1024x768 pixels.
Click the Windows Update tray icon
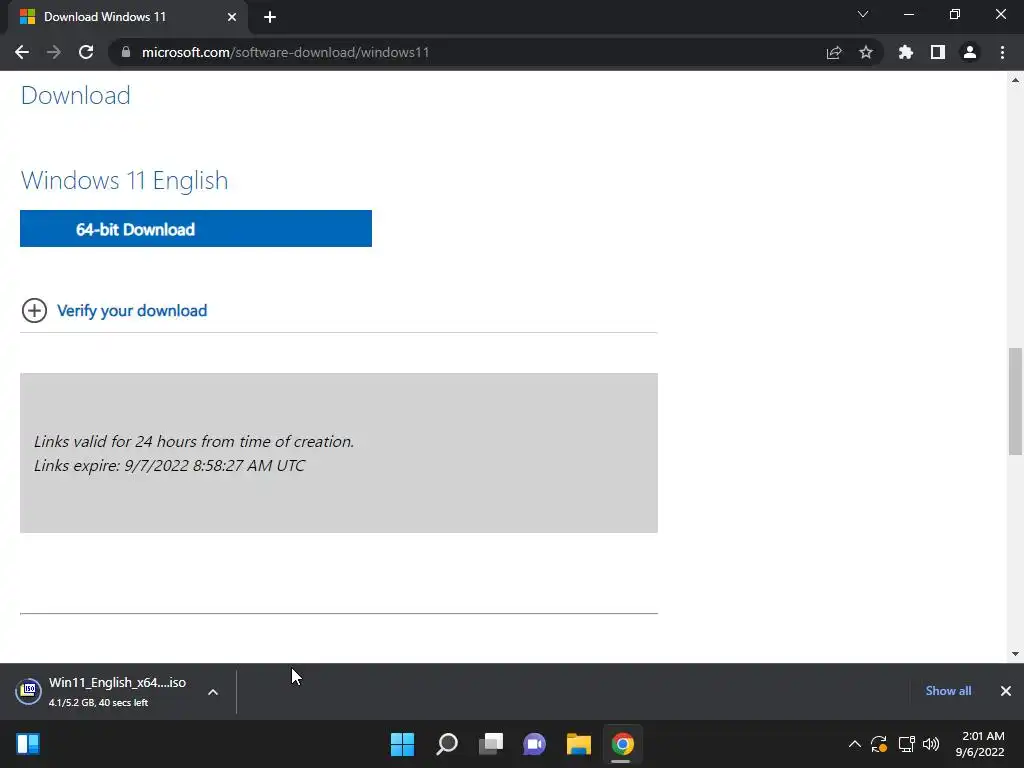[879, 744]
